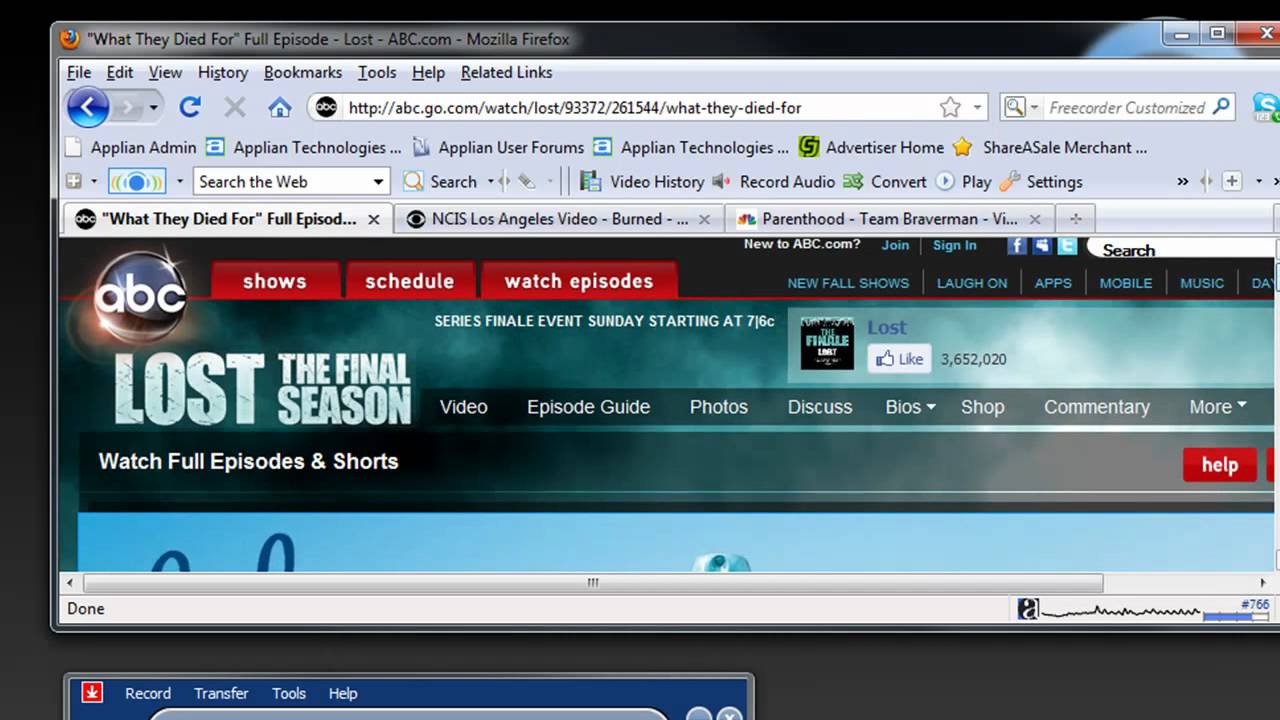Image resolution: width=1280 pixels, height=720 pixels.
Task: Open the Applian User Forums bookmark
Action: [498, 147]
